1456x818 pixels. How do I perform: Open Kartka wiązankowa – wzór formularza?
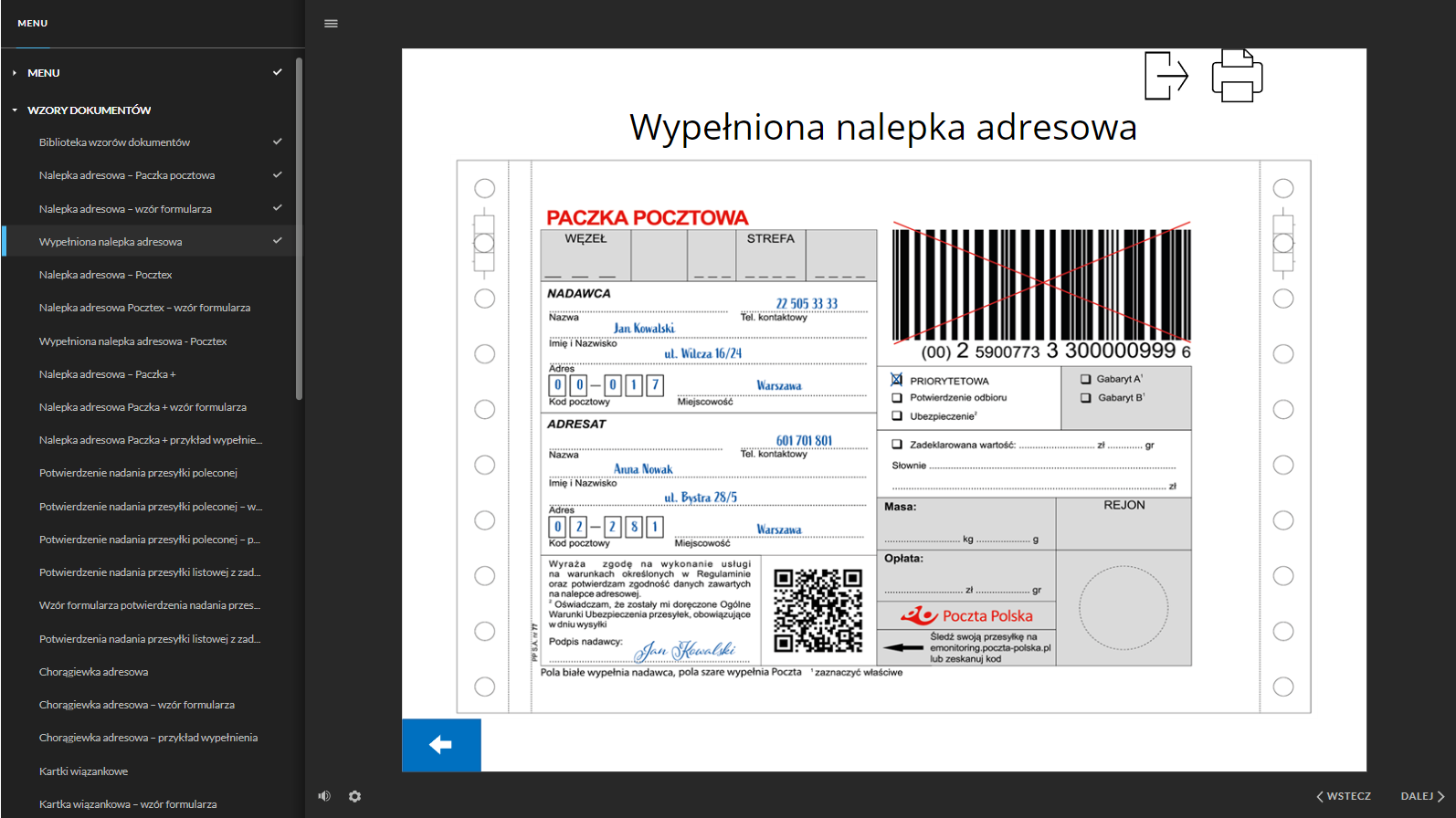[x=128, y=804]
